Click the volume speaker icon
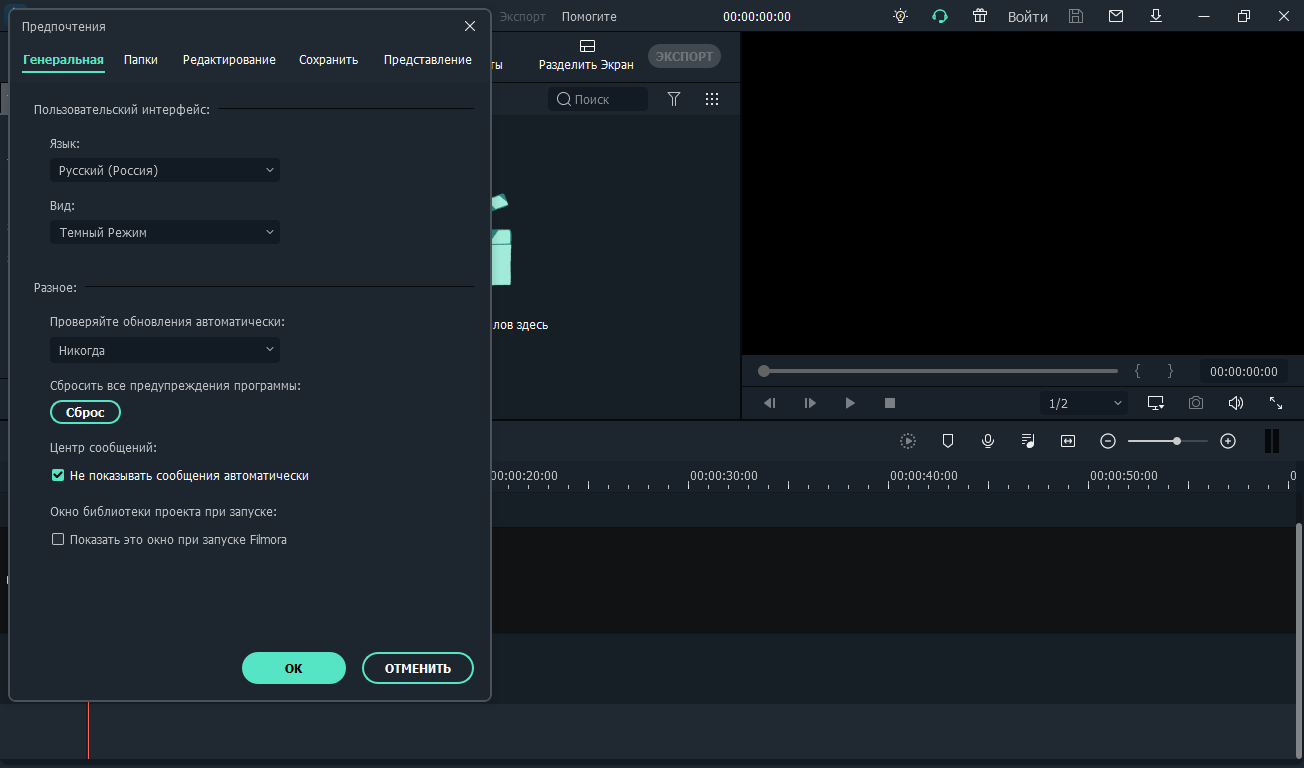The image size is (1304, 768). [x=1236, y=403]
